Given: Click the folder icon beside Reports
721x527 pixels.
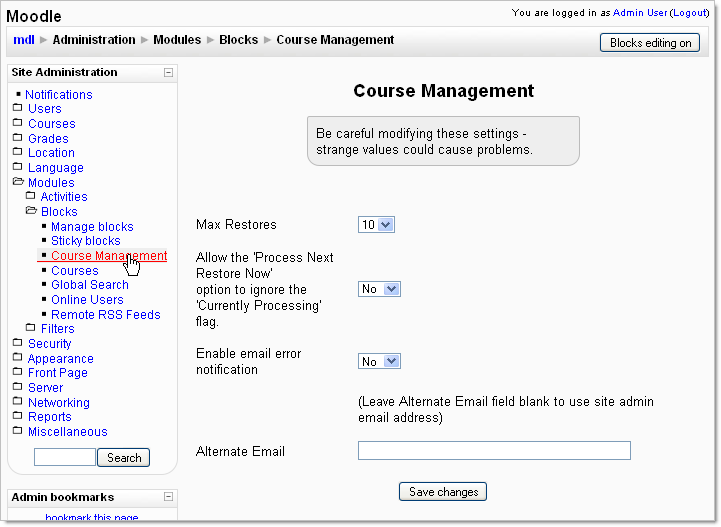Looking at the screenshot, I should click(x=17, y=416).
